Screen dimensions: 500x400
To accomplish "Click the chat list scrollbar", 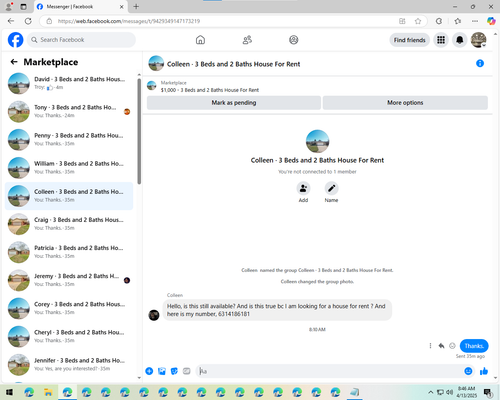I will [x=139, y=131].
